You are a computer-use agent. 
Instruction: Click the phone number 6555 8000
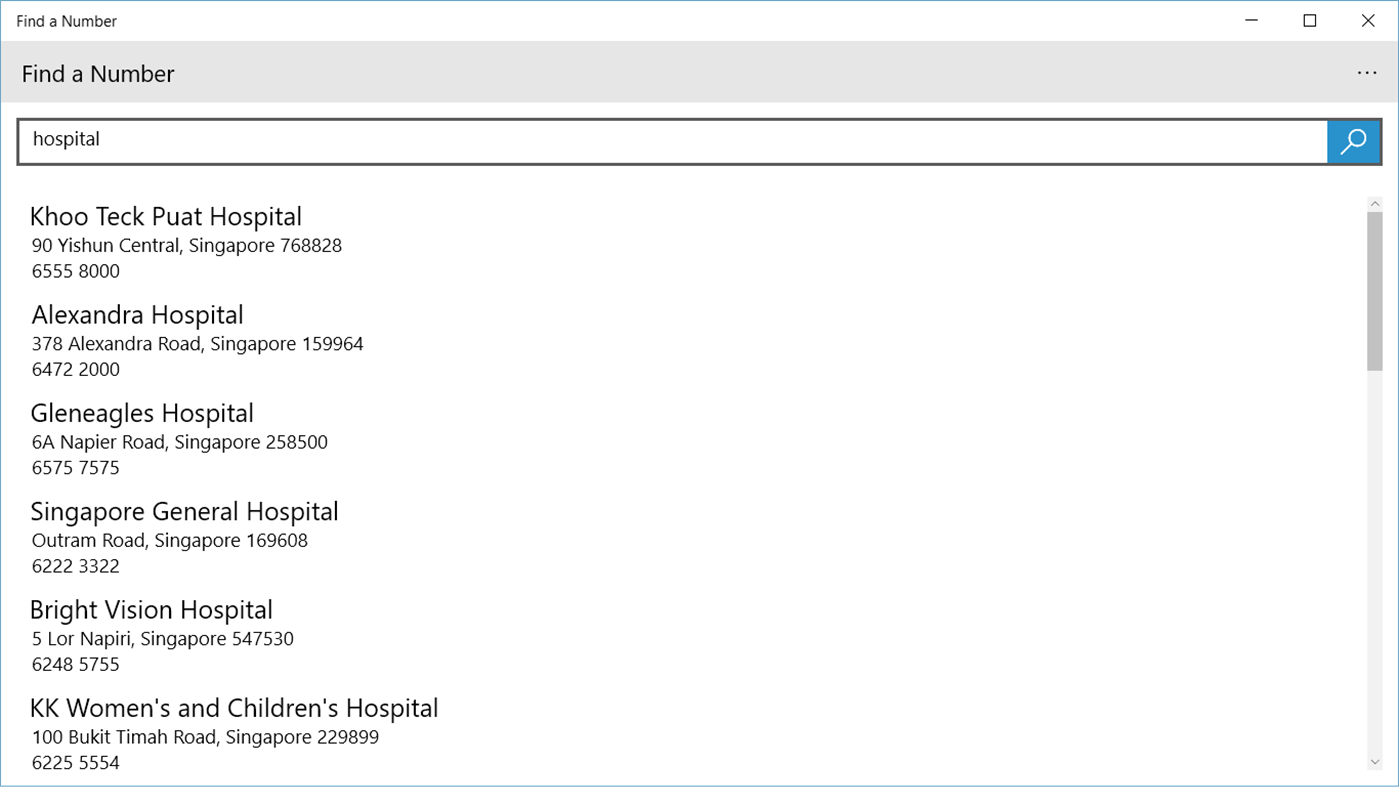(x=75, y=271)
